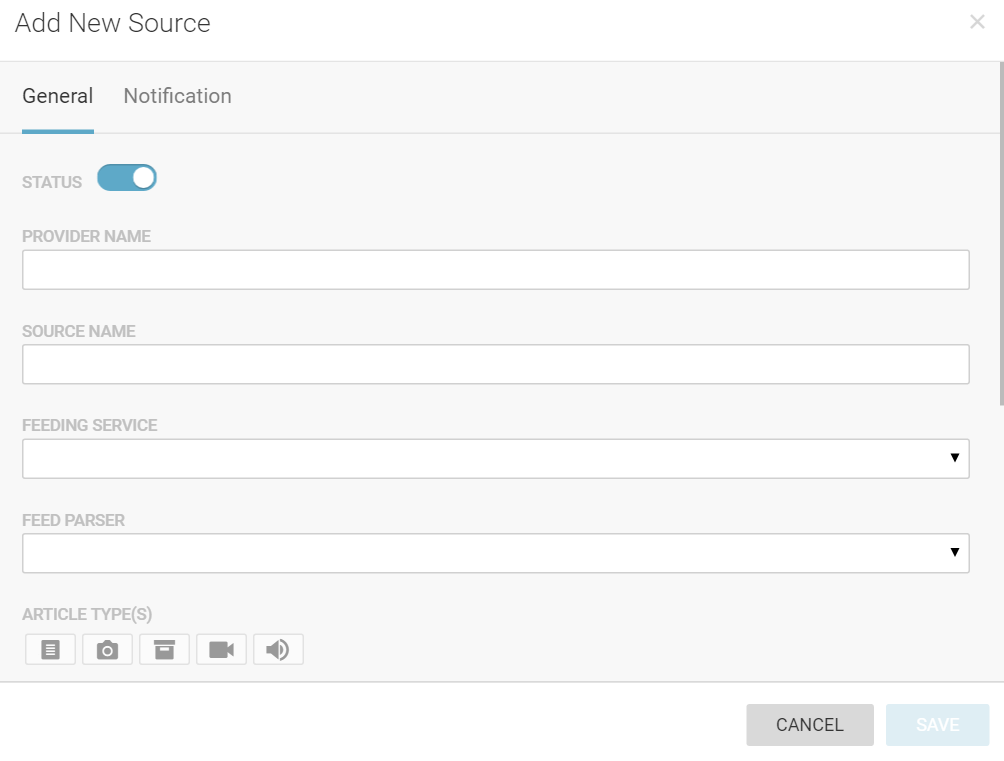
Task: Select the package (archive box) article type icon
Action: (x=165, y=650)
